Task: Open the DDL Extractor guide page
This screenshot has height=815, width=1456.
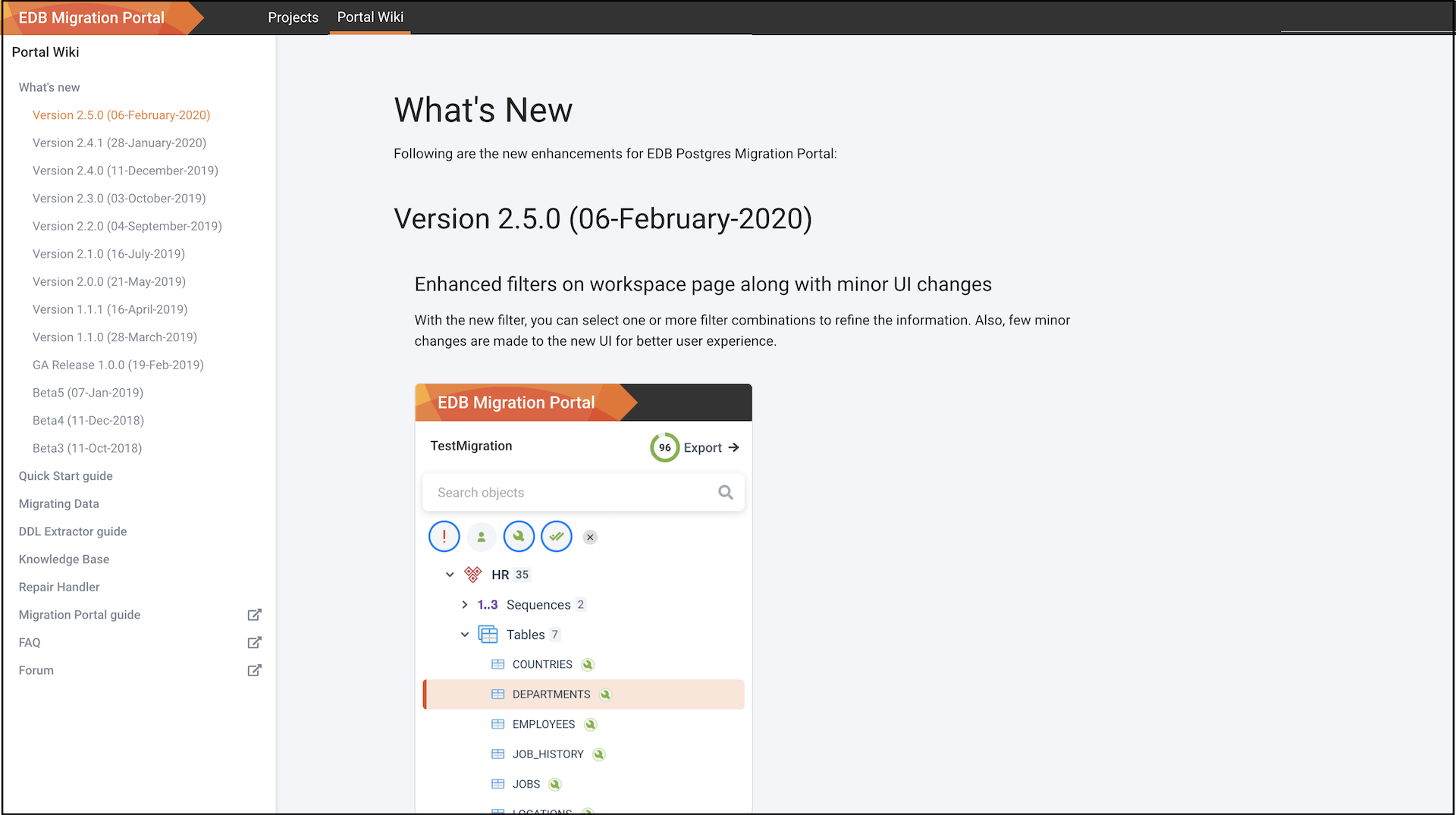Action: pyautogui.click(x=73, y=532)
